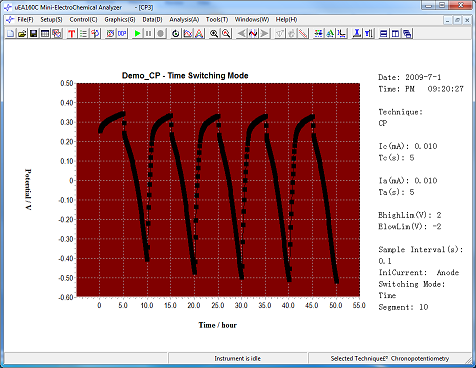Stop the experiment with the Stop button
476x368 pixels.
pos(160,33)
